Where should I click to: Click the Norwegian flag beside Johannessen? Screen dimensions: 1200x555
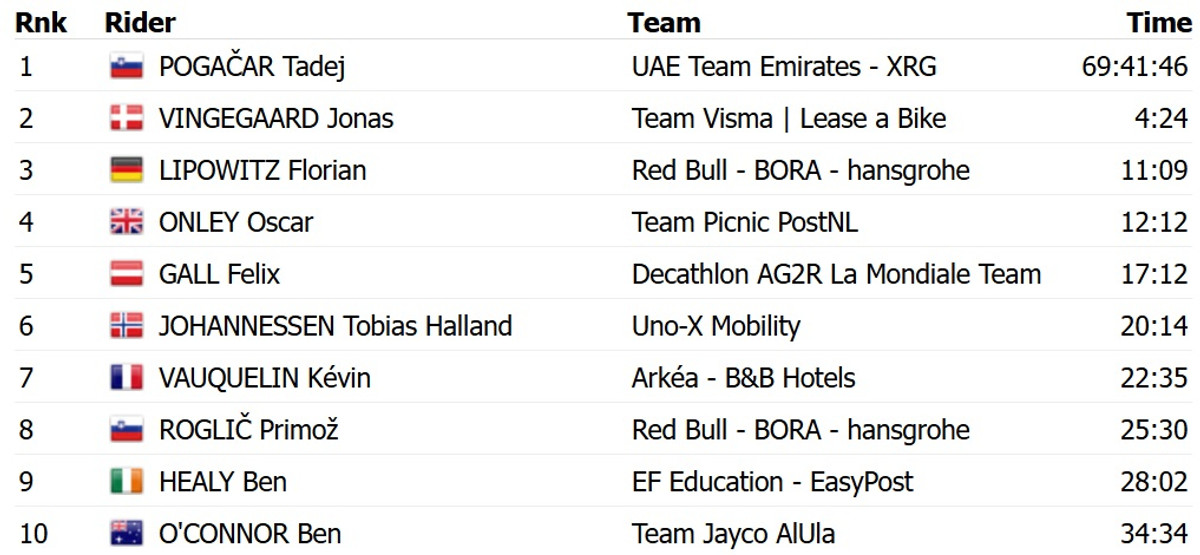(127, 326)
